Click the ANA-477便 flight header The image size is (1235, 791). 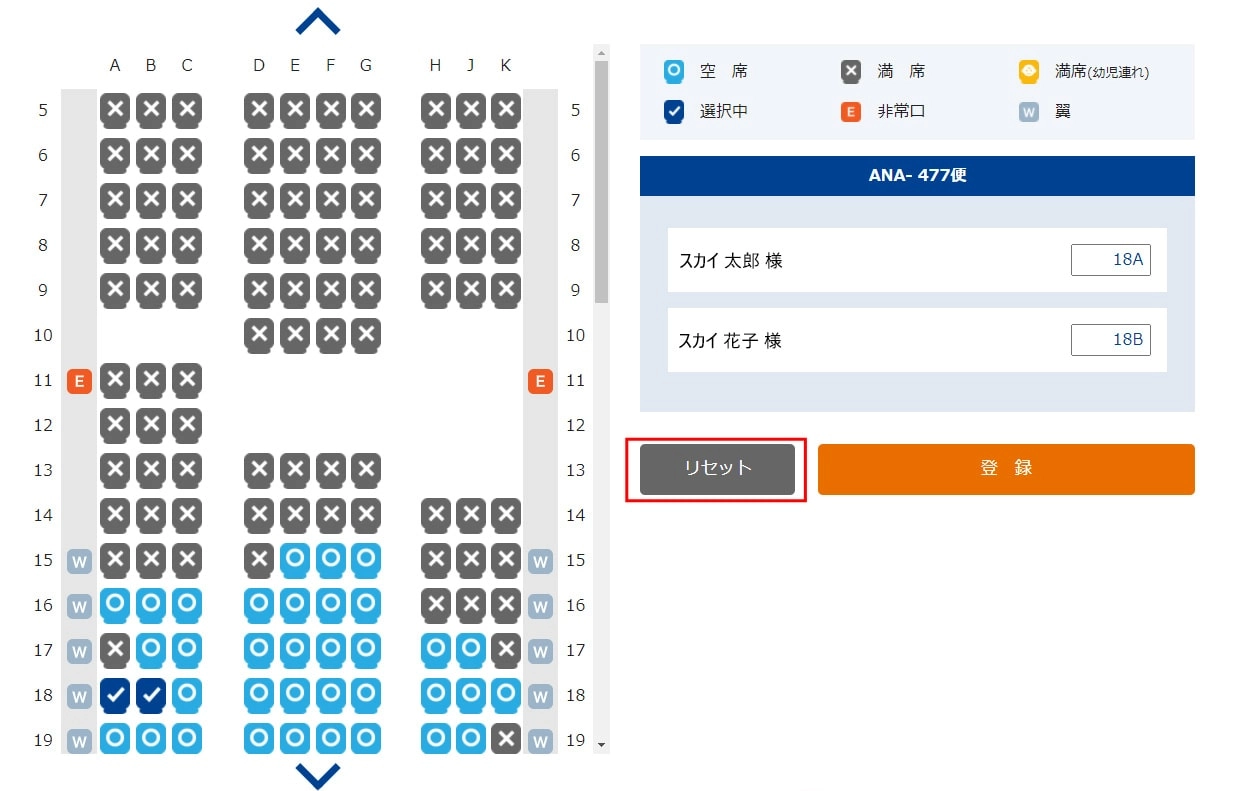click(x=917, y=176)
